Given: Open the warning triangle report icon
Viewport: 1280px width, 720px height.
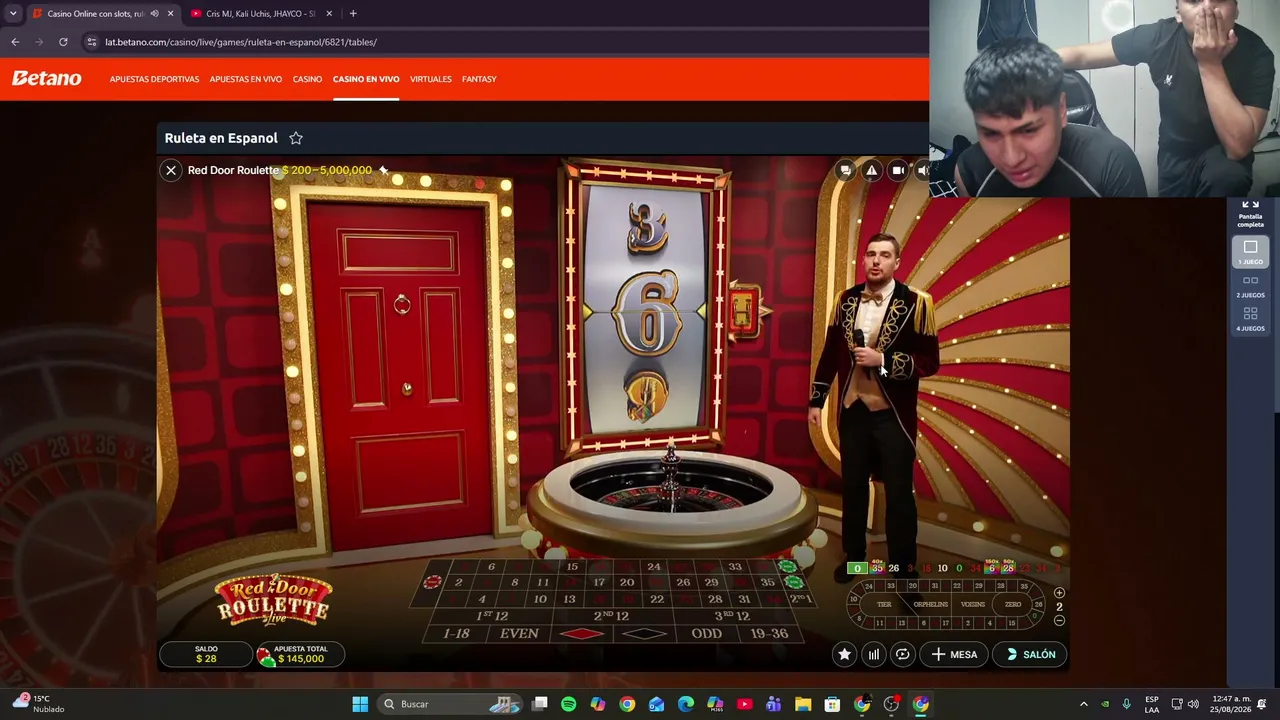Looking at the screenshot, I should coord(872,170).
